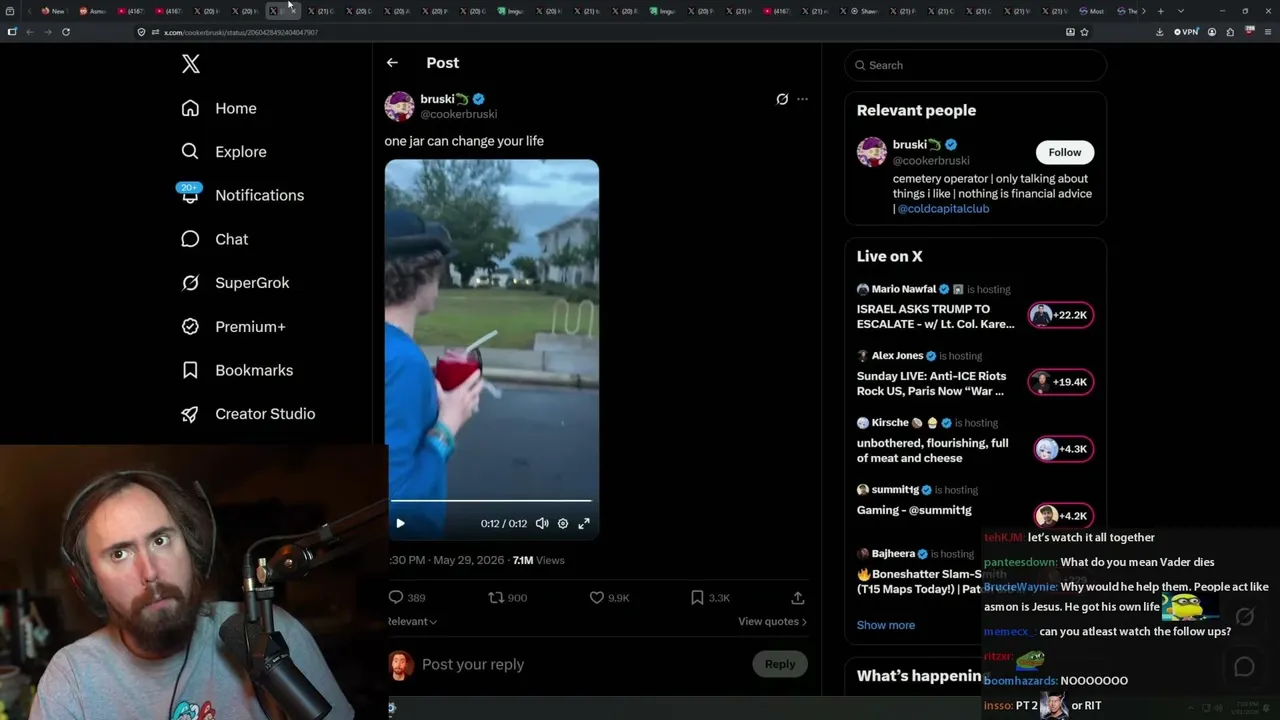1280x720 pixels.
Task: Open Creator Studio in the sidebar
Action: (x=249, y=414)
